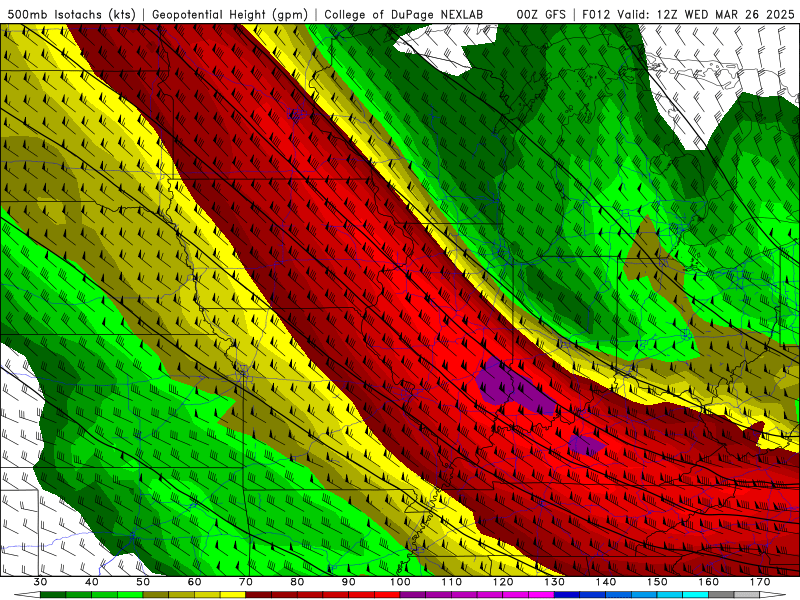Click the '160' value on the color scale
800x600 pixels.
click(709, 582)
